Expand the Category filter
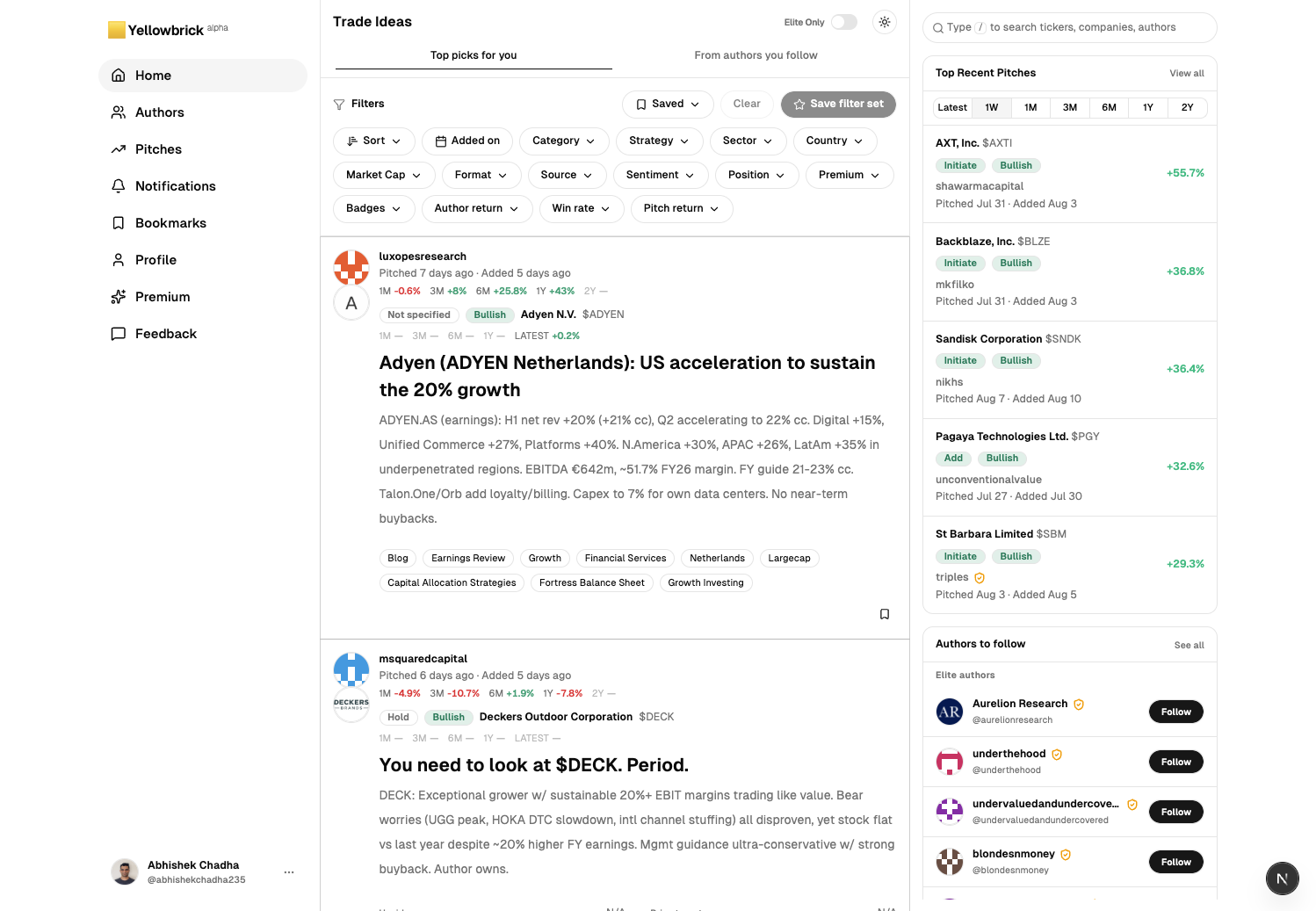The height and width of the screenshot is (911, 1316). coord(564,141)
